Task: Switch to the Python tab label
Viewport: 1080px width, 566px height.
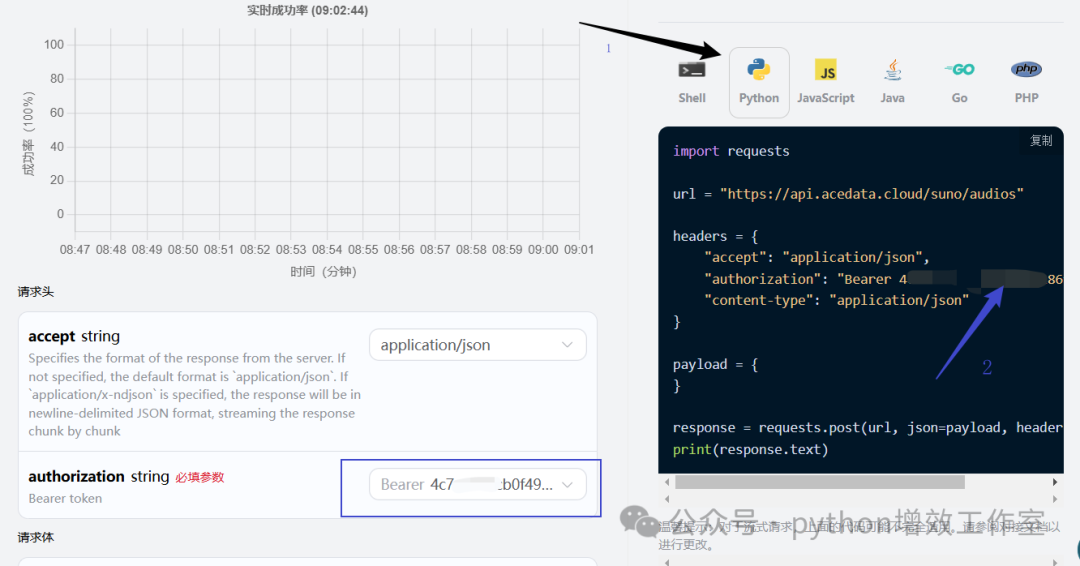Action: [759, 98]
